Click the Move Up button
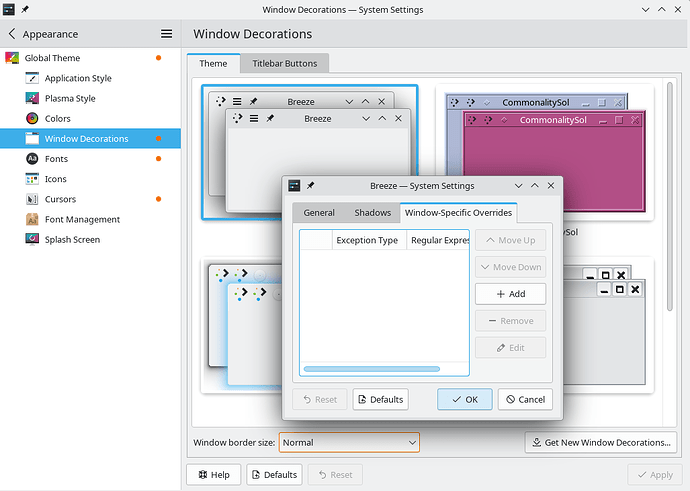This screenshot has width=690, height=491. point(510,240)
